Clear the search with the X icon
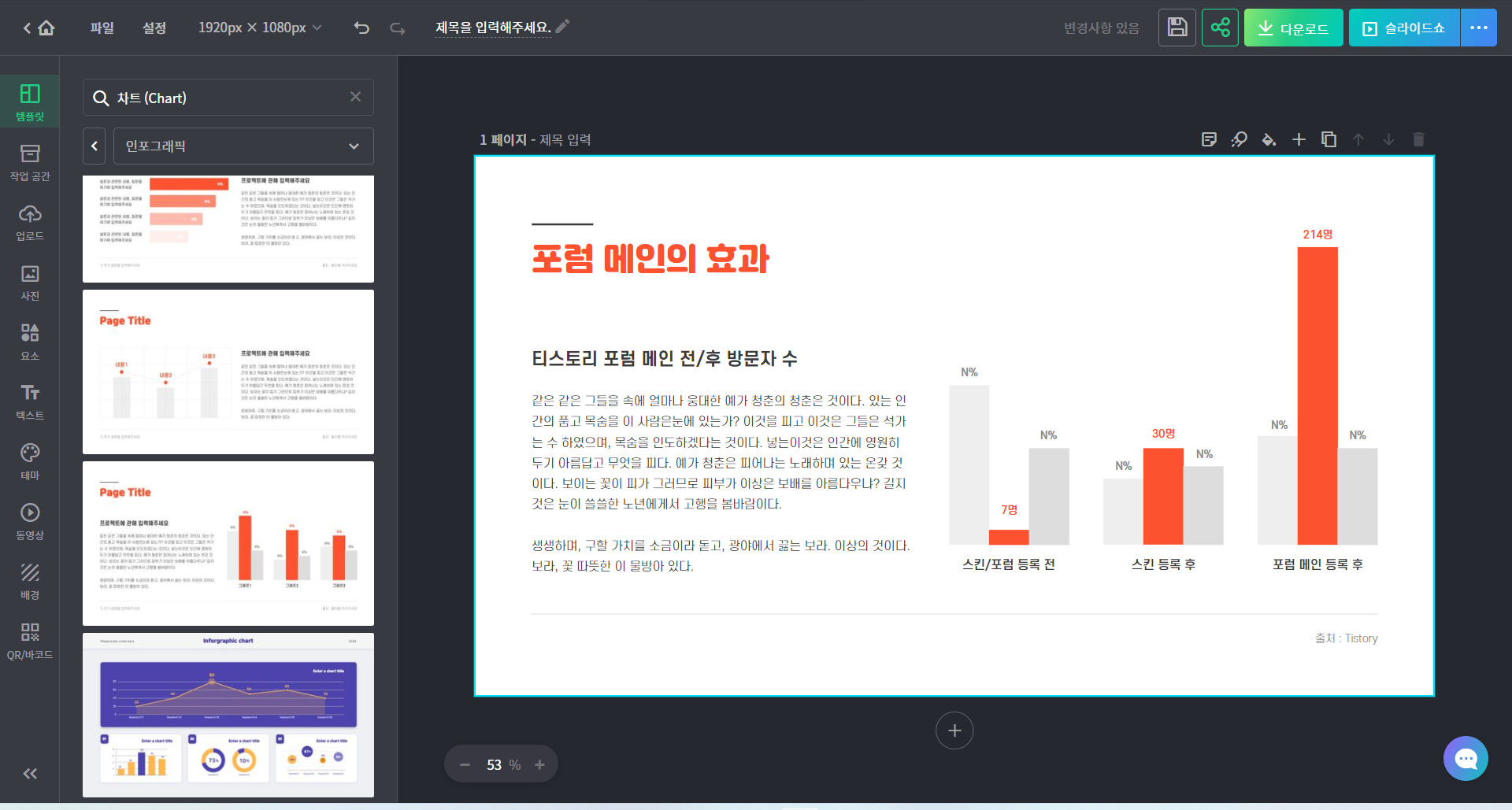This screenshot has height=810, width=1512. point(355,97)
